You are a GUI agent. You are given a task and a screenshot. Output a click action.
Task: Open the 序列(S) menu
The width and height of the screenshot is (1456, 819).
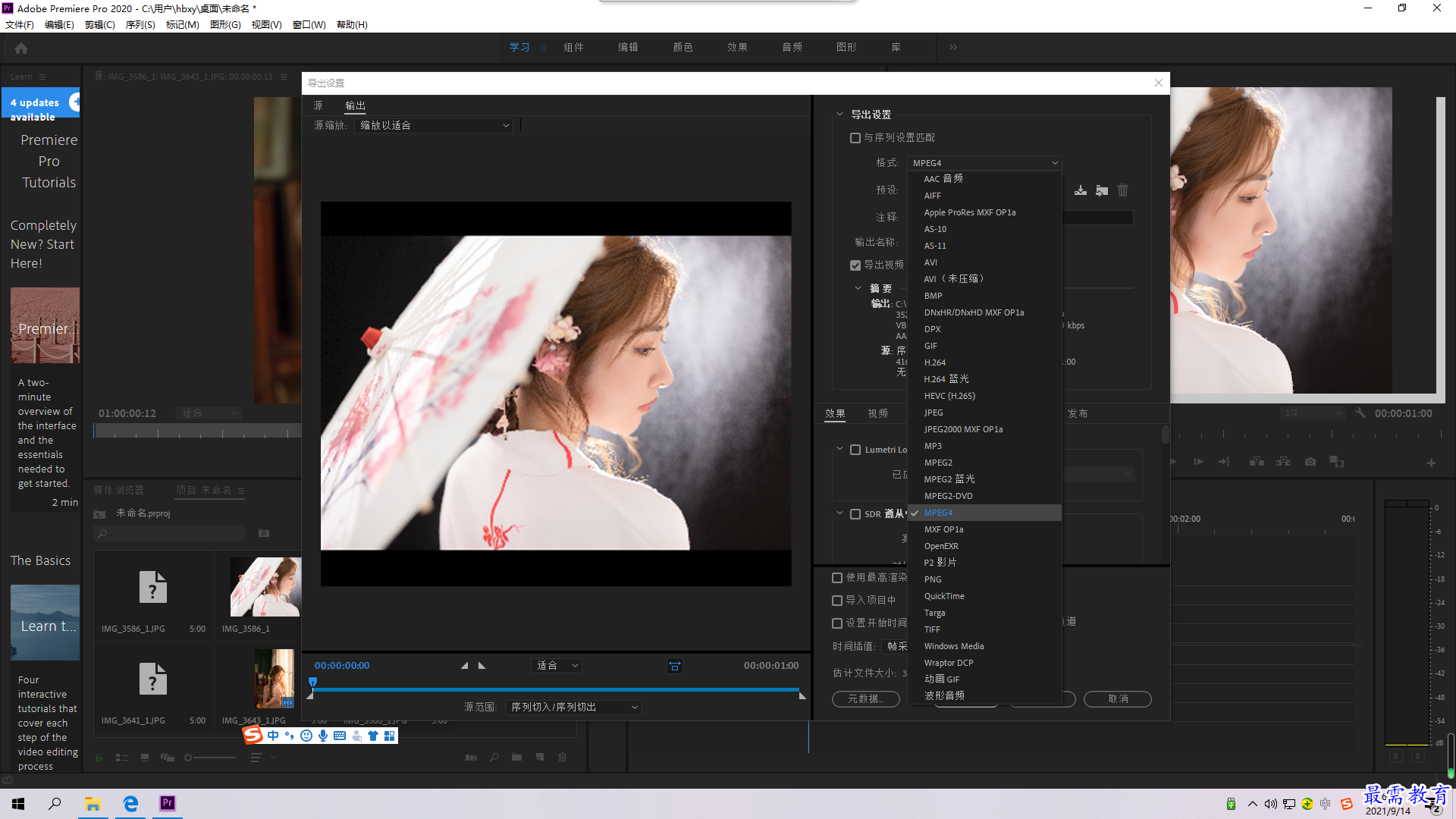point(140,25)
